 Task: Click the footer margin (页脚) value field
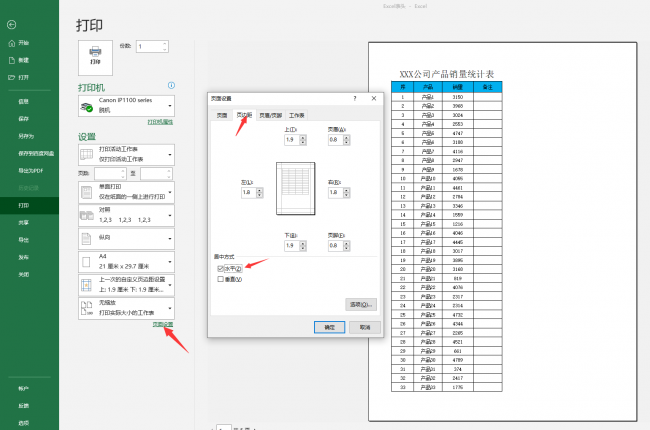335,245
